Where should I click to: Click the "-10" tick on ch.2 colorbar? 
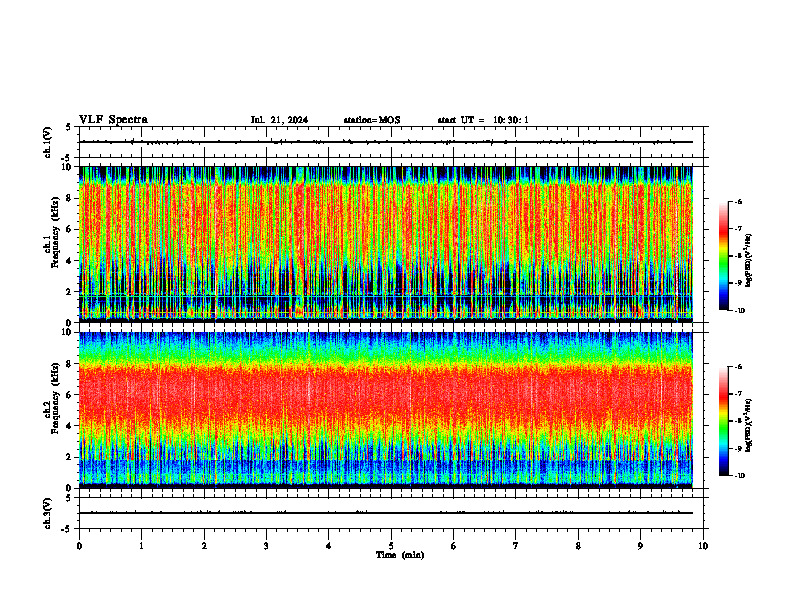tap(739, 476)
